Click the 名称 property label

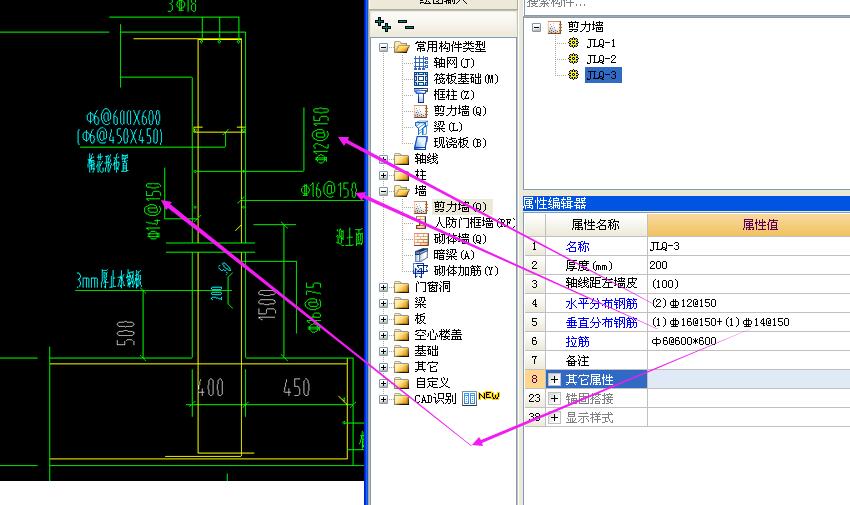577,247
